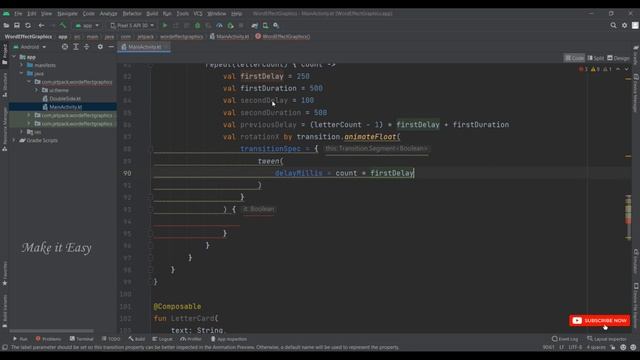
Task: Click UTF-8 encoding in status bar
Action: point(575,347)
